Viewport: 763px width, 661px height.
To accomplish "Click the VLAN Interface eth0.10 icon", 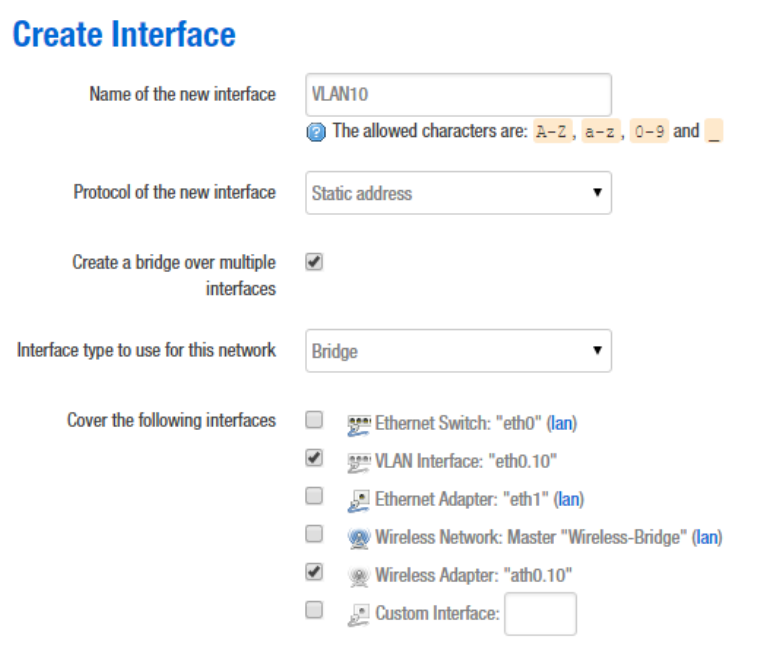I will coord(359,461).
